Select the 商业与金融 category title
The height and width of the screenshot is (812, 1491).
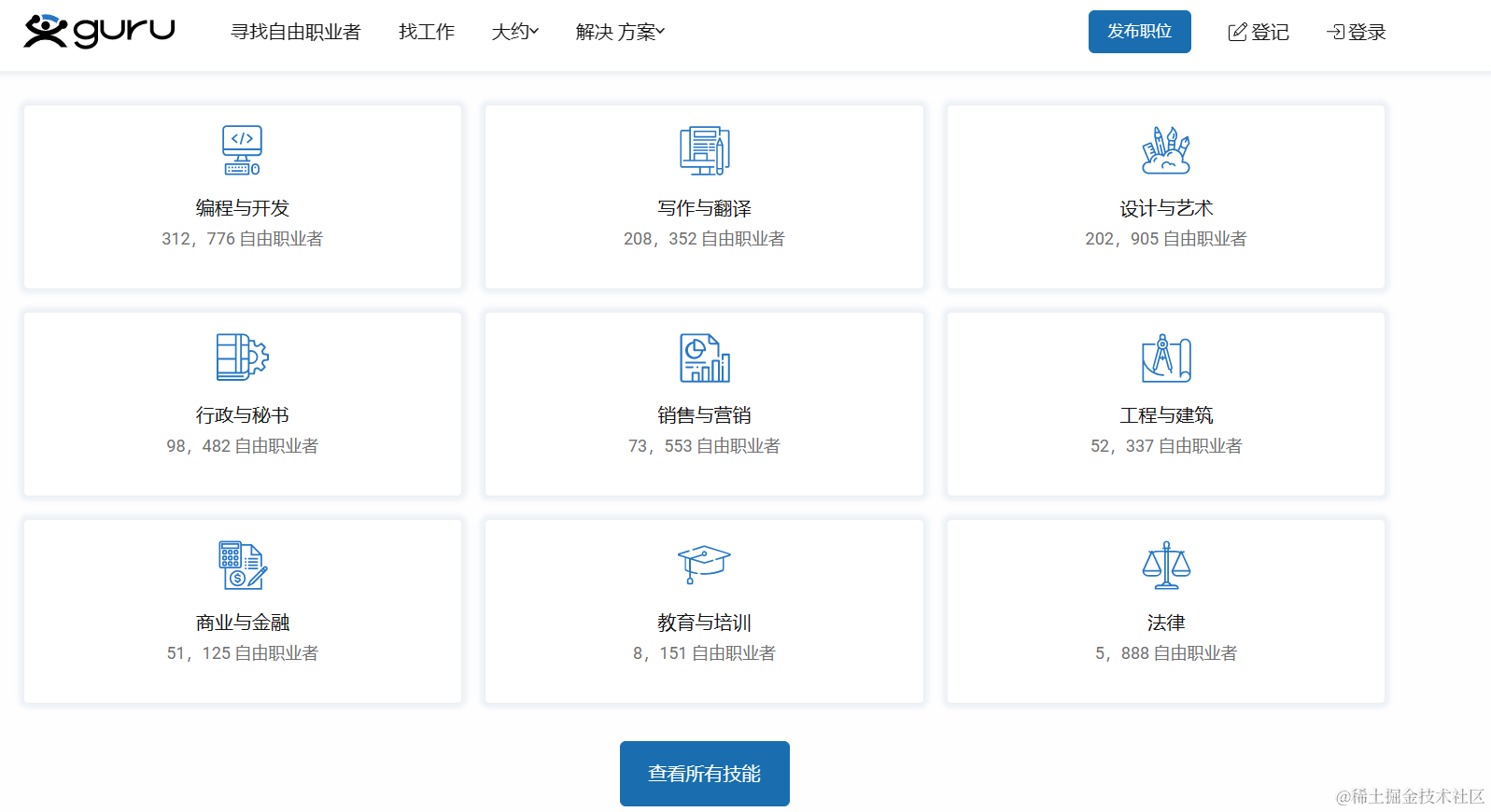pyautogui.click(x=242, y=623)
